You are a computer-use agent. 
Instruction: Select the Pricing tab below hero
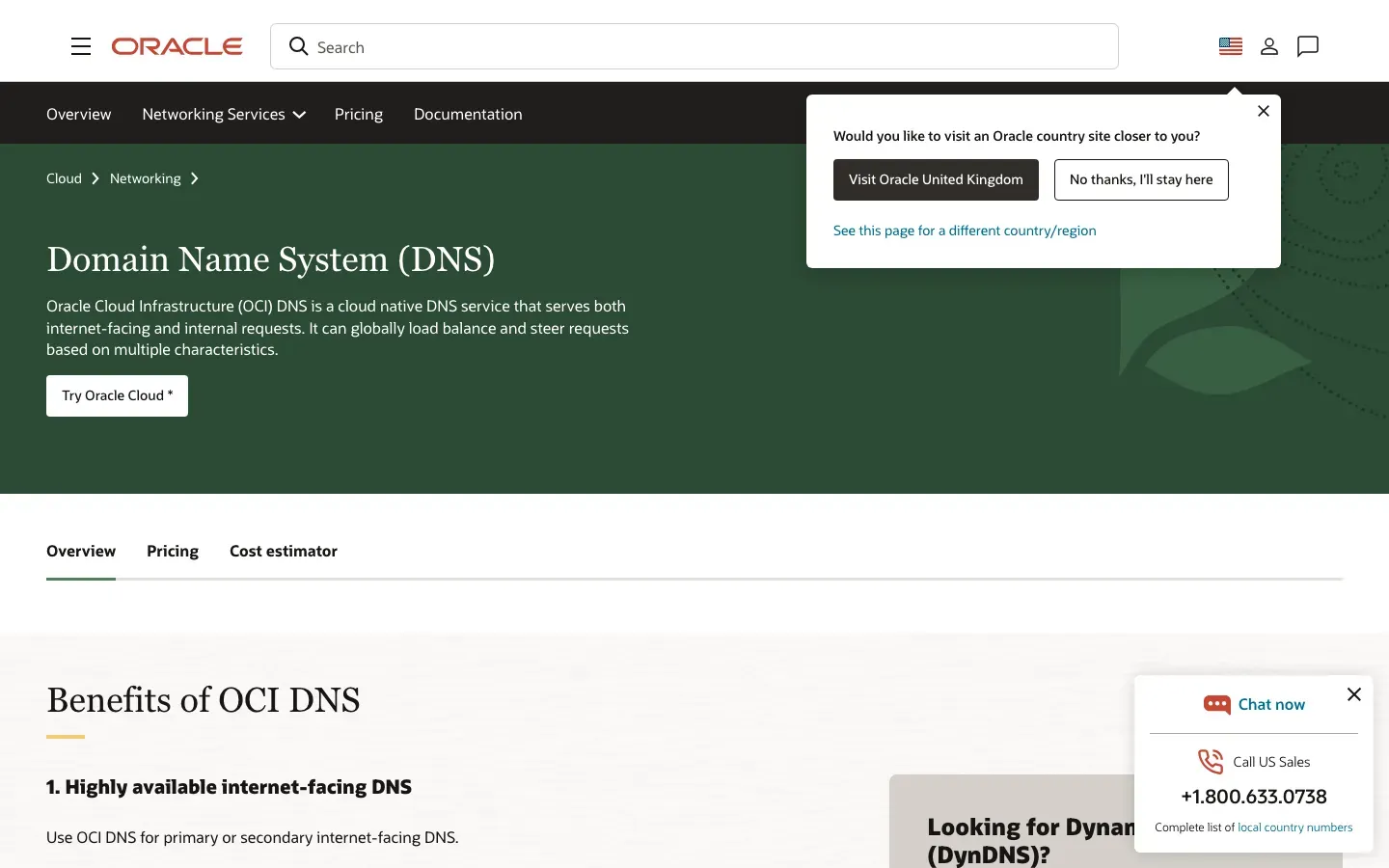(x=173, y=551)
